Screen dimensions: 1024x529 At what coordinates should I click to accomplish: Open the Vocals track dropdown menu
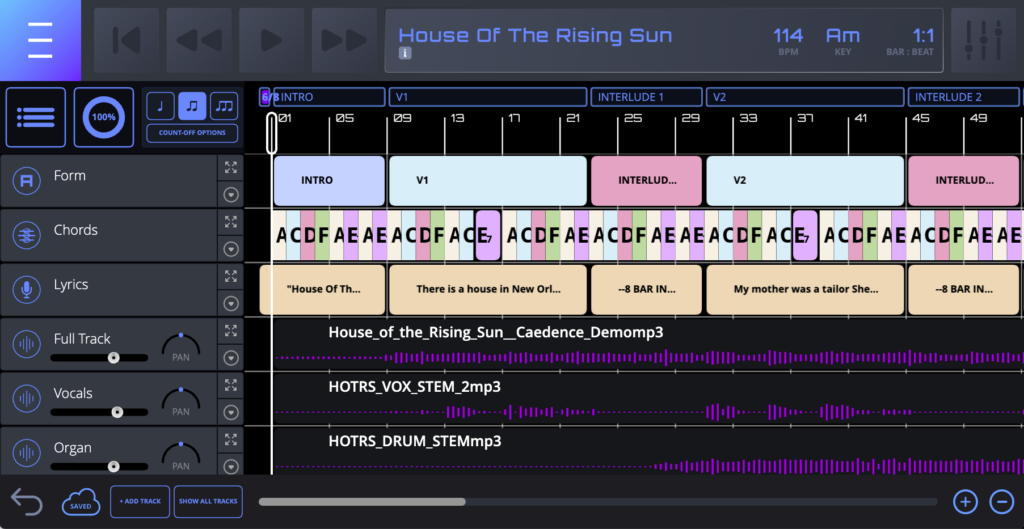coord(231,412)
